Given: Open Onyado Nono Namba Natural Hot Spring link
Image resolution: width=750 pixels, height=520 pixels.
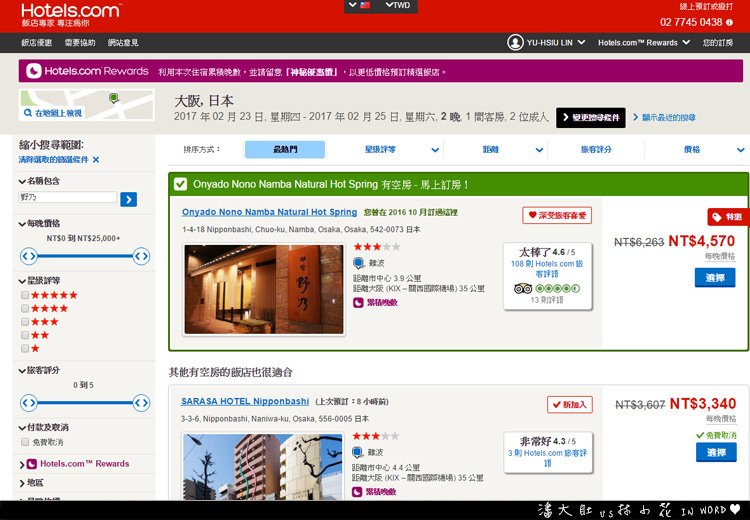Looking at the screenshot, I should click(269, 212).
